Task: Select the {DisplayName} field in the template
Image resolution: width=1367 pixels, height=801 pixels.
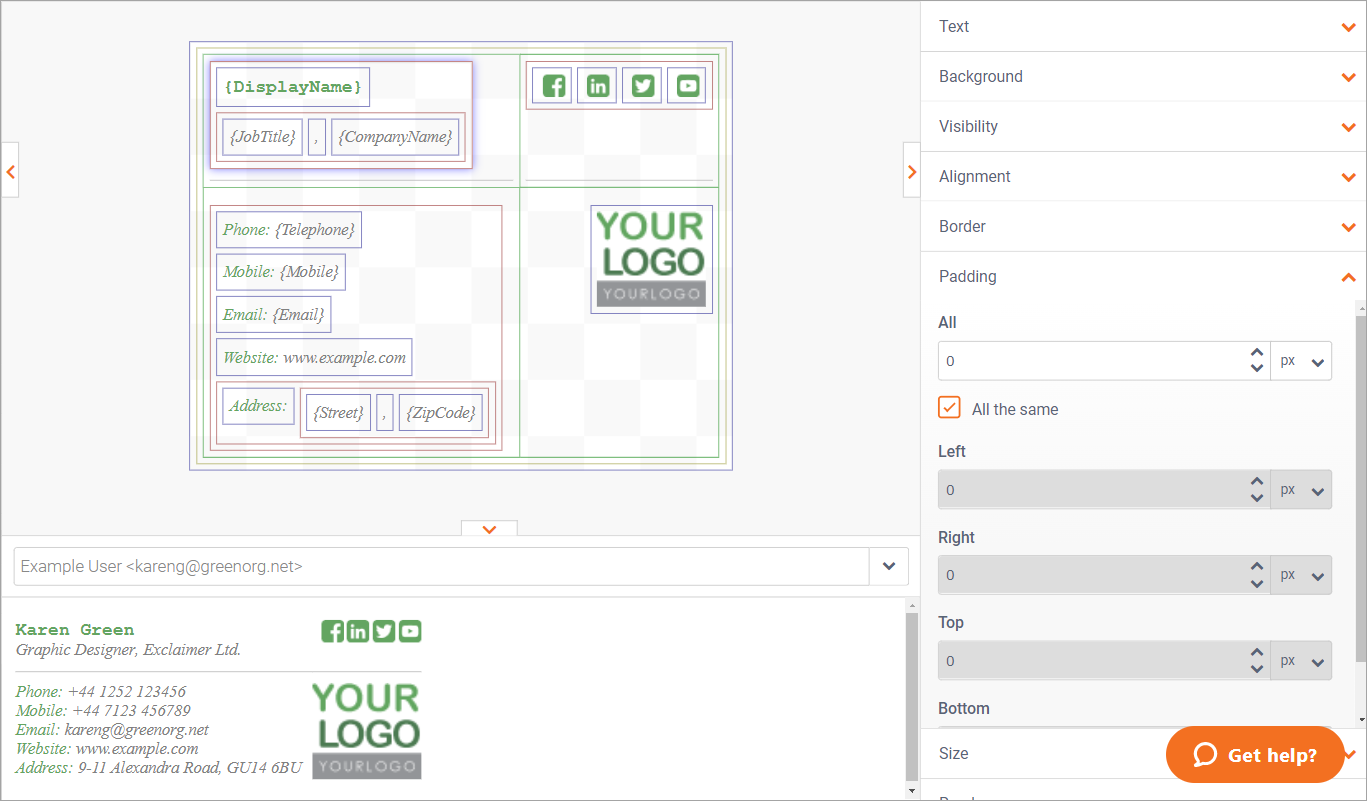Action: pyautogui.click(x=293, y=87)
